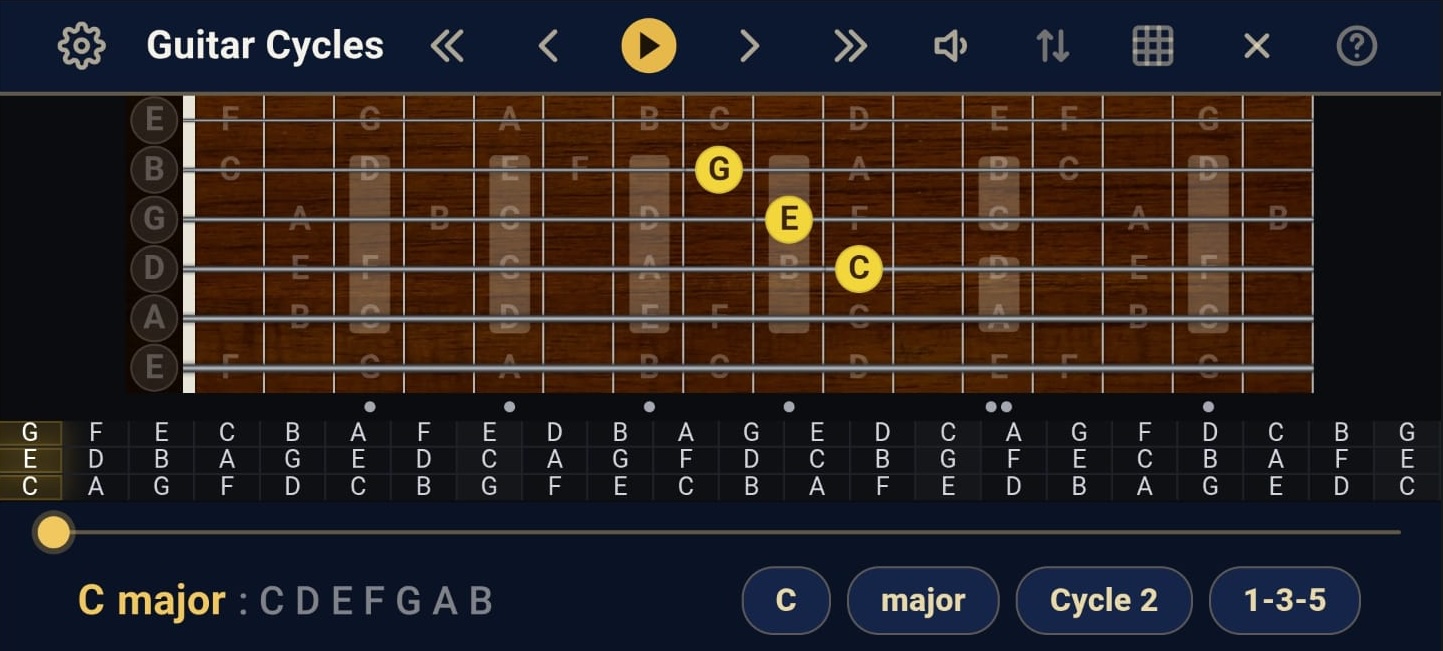Click the B-F-D chord column in sequence
The height and width of the screenshot is (651, 1443).
click(x=1341, y=460)
